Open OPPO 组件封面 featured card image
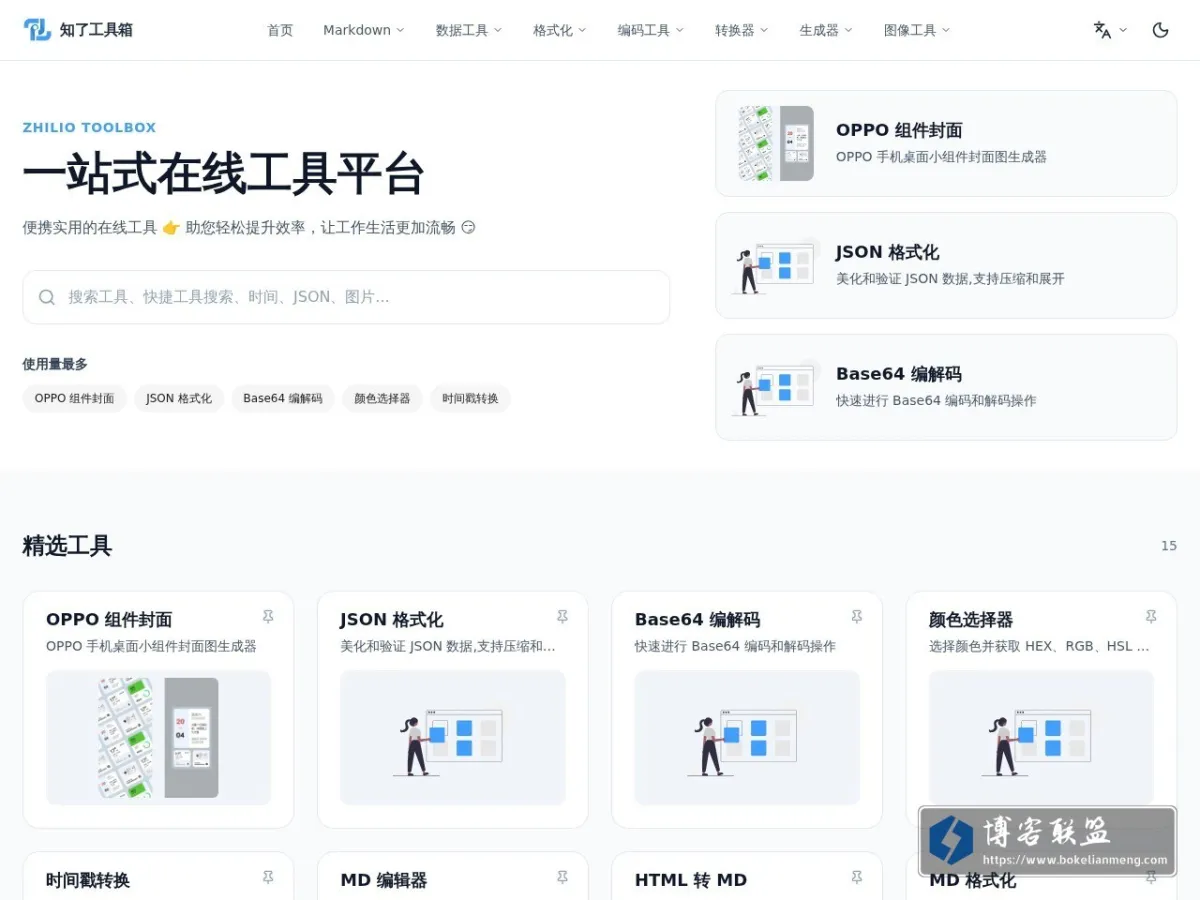This screenshot has height=900, width=1200. [158, 737]
